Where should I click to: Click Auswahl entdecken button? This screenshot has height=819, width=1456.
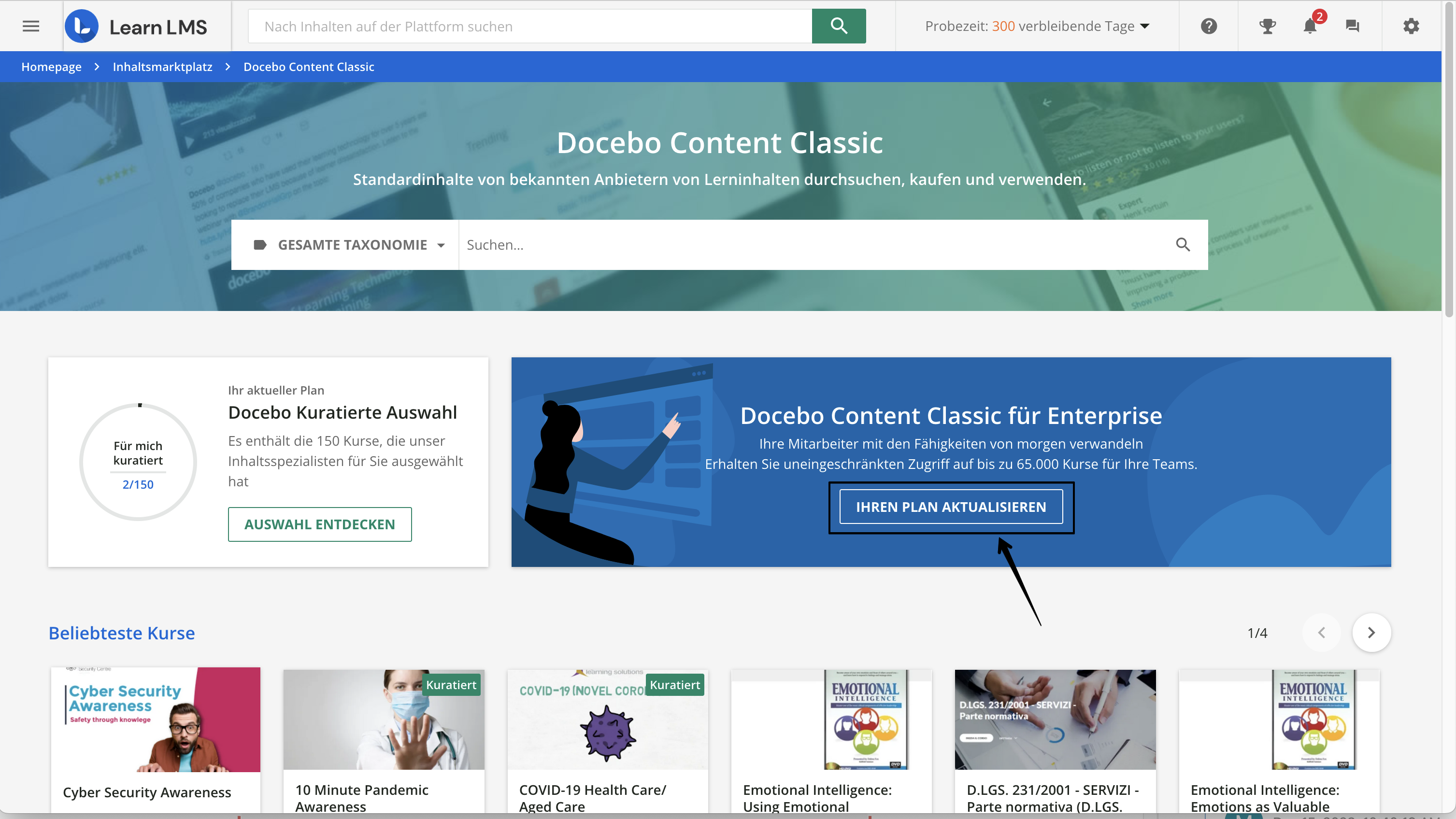[320, 524]
